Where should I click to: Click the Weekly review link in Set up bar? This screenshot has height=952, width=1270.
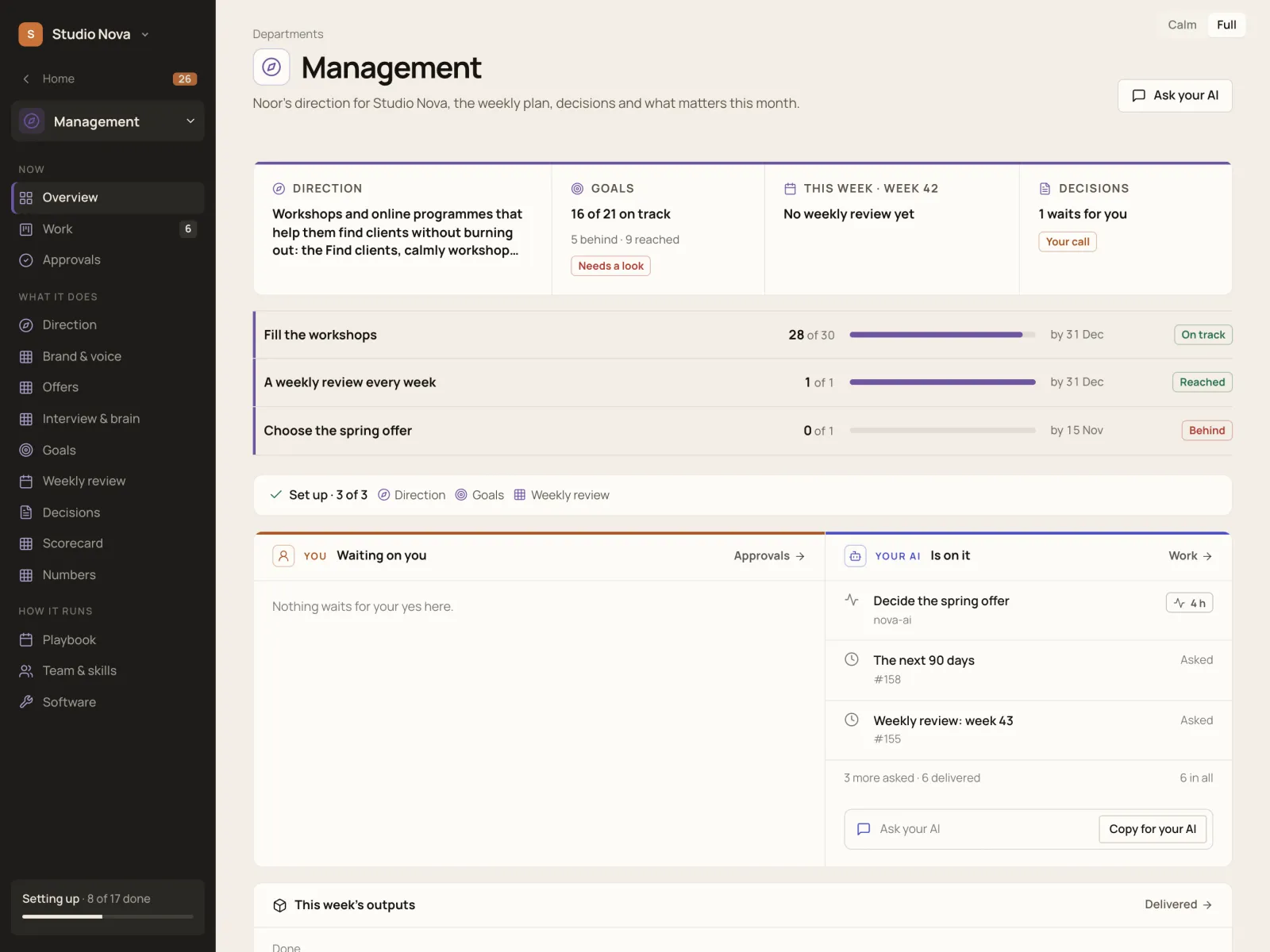(562, 495)
